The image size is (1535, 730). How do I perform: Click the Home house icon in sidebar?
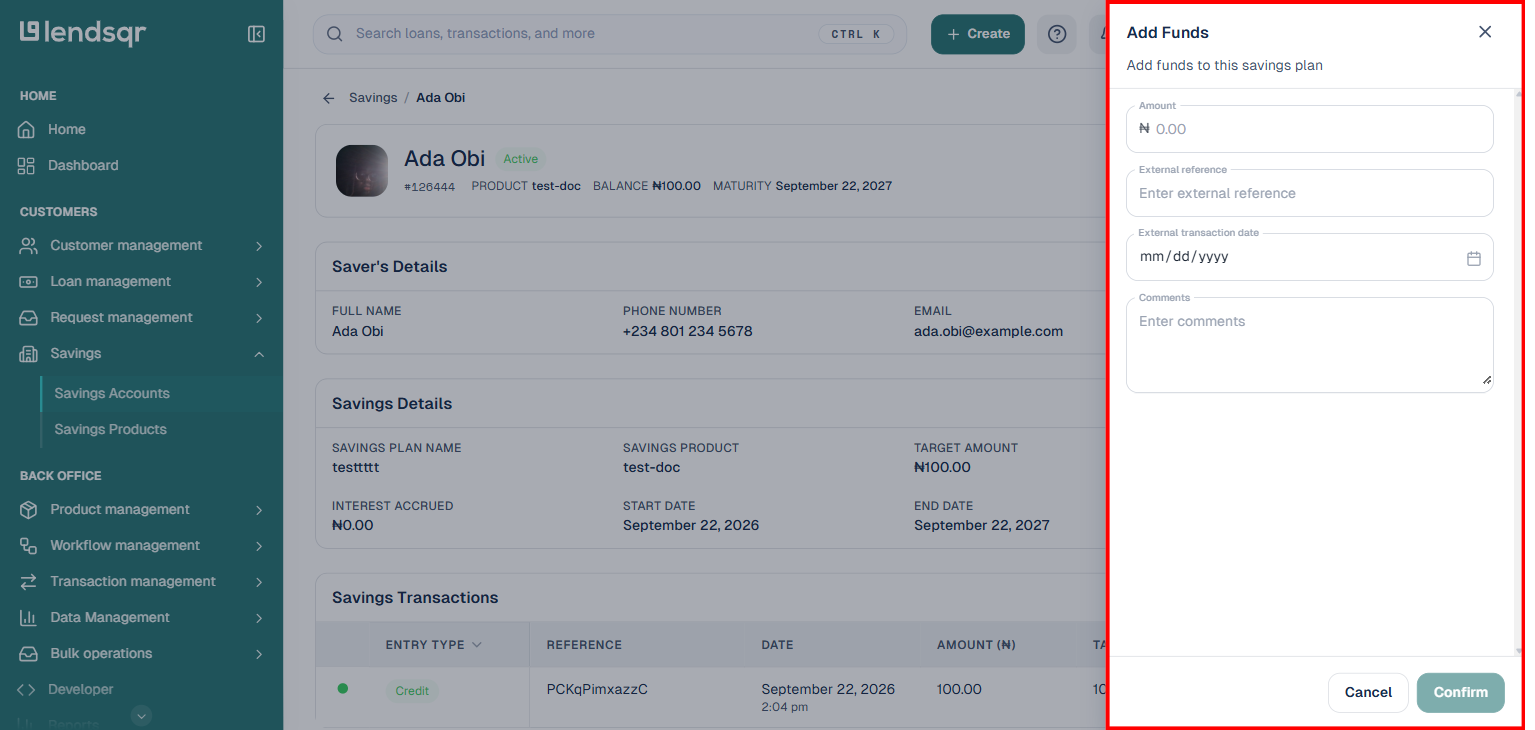point(26,129)
